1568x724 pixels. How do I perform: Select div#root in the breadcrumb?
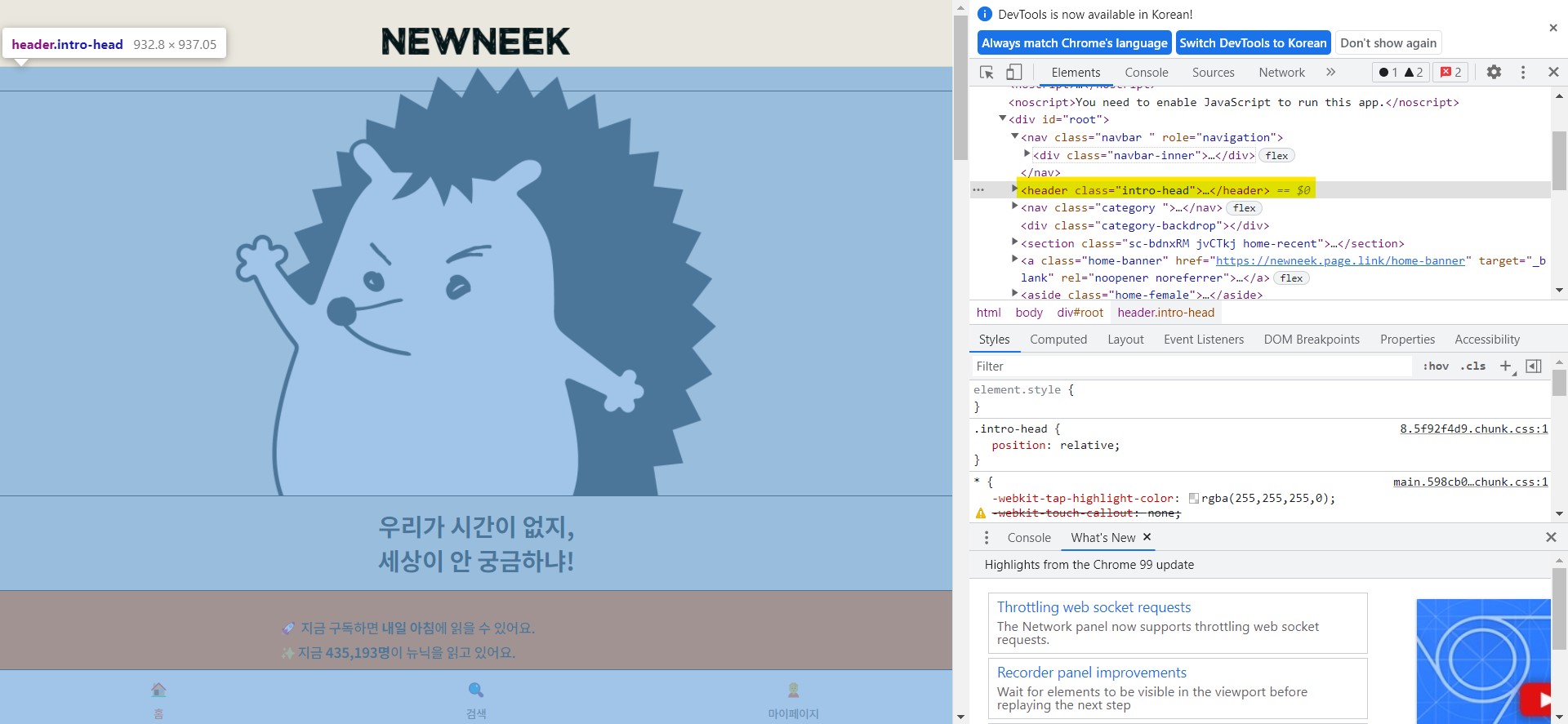(1080, 313)
